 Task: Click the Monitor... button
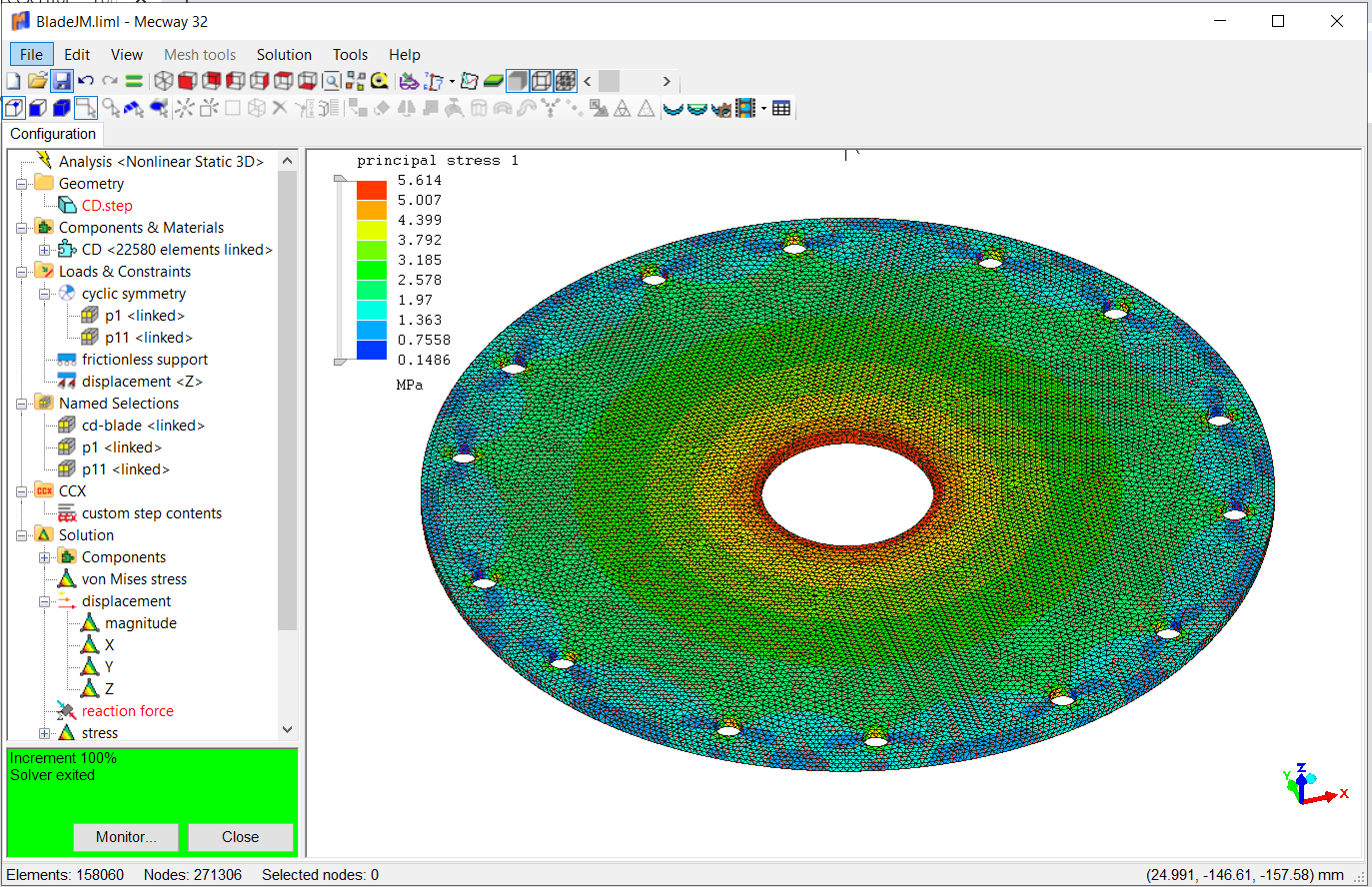(x=126, y=837)
